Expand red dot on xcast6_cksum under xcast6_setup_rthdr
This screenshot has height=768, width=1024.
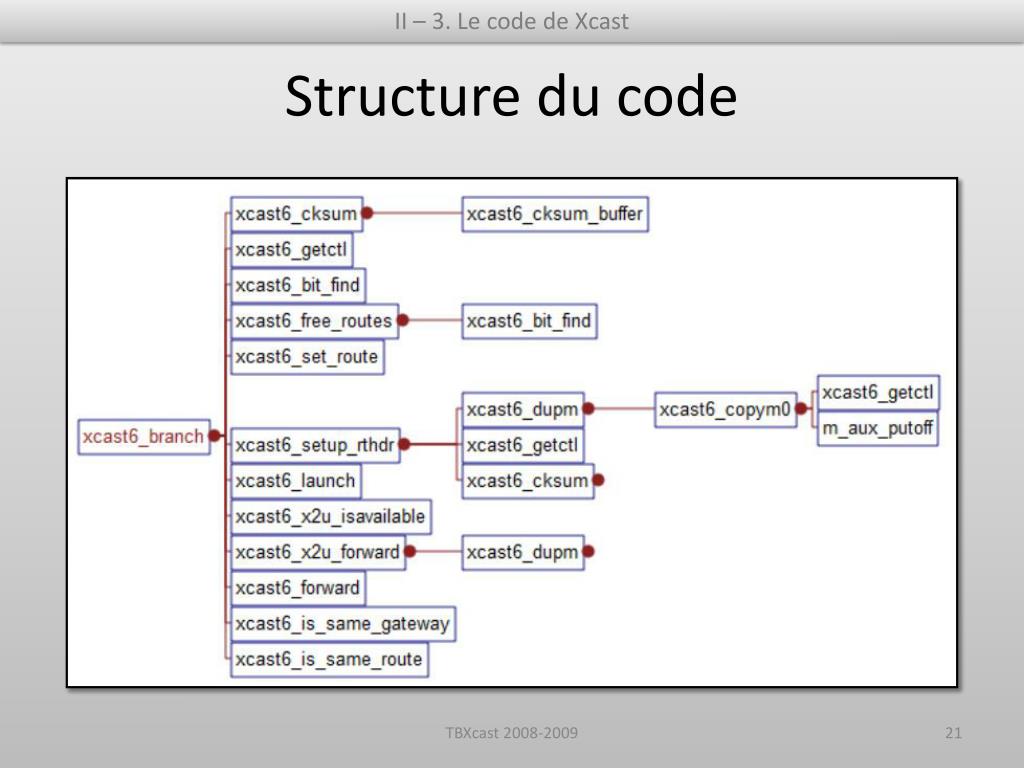[598, 480]
